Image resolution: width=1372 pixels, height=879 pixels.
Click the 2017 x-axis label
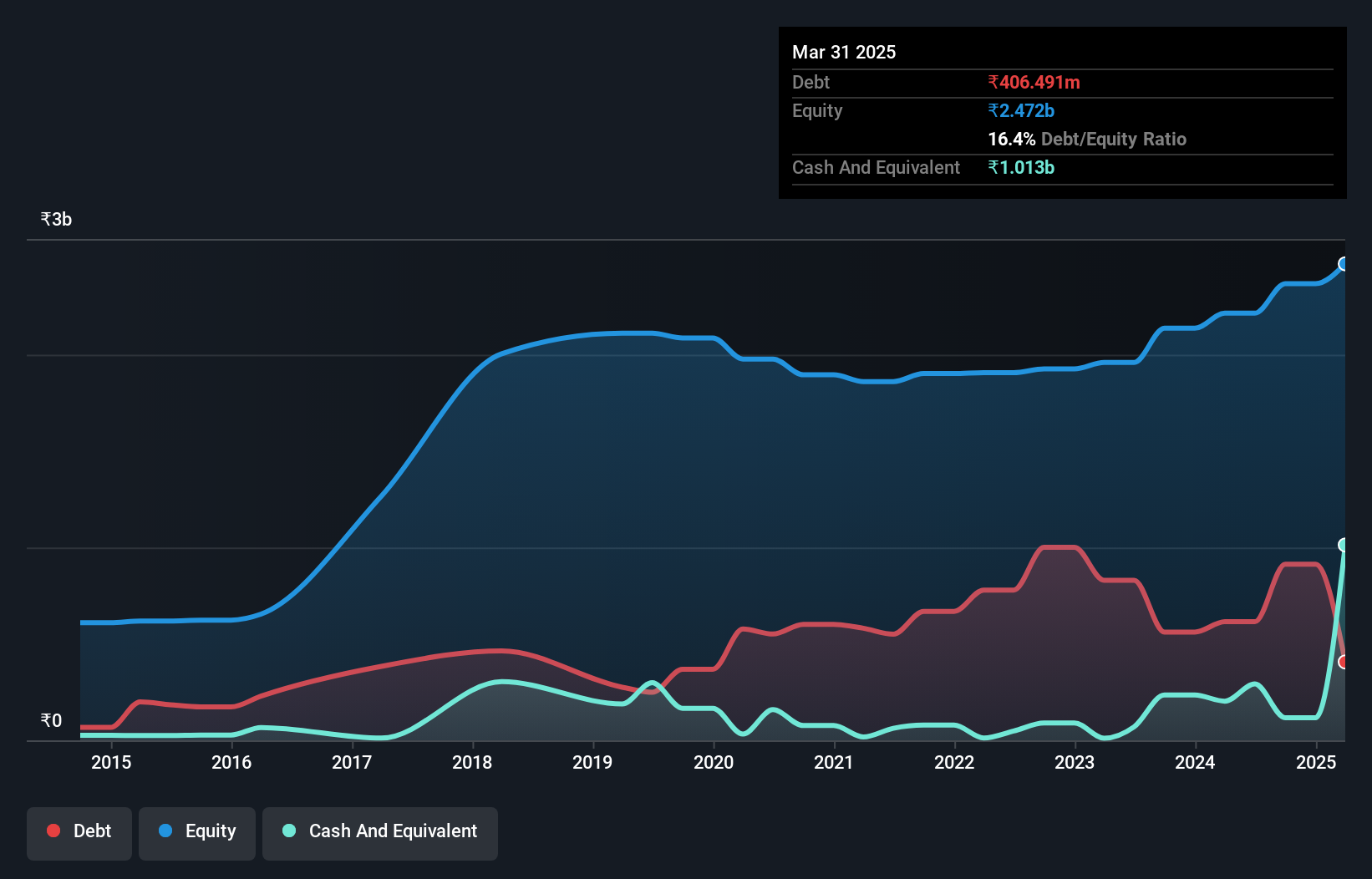pyautogui.click(x=352, y=762)
